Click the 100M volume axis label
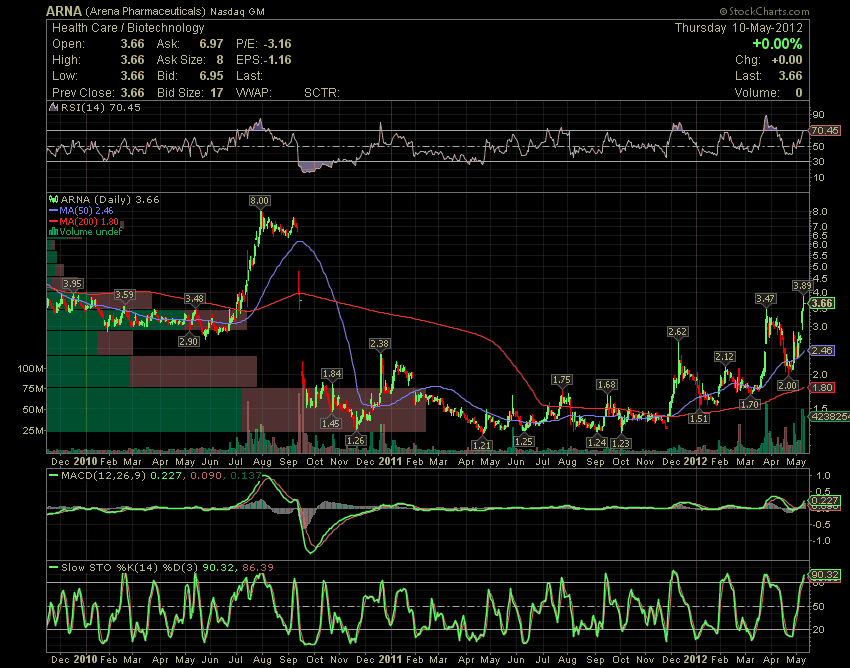Viewport: 850px width, 668px height. pyautogui.click(x=31, y=369)
